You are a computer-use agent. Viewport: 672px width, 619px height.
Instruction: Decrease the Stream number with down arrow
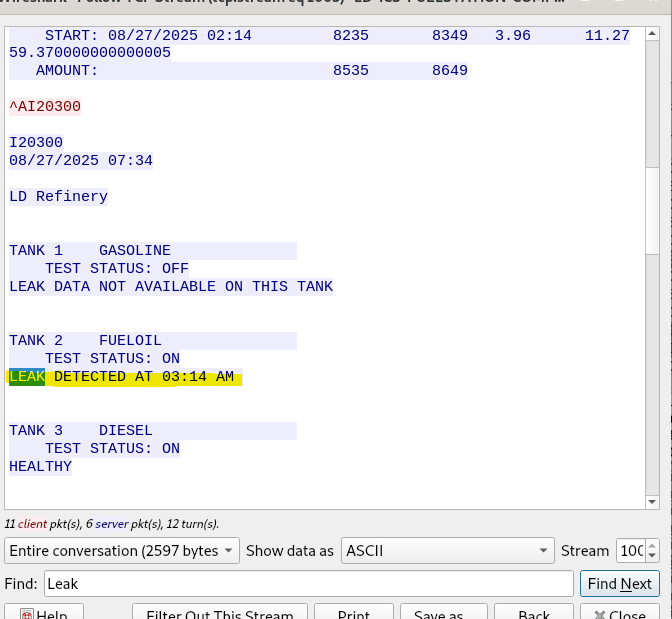652,556
